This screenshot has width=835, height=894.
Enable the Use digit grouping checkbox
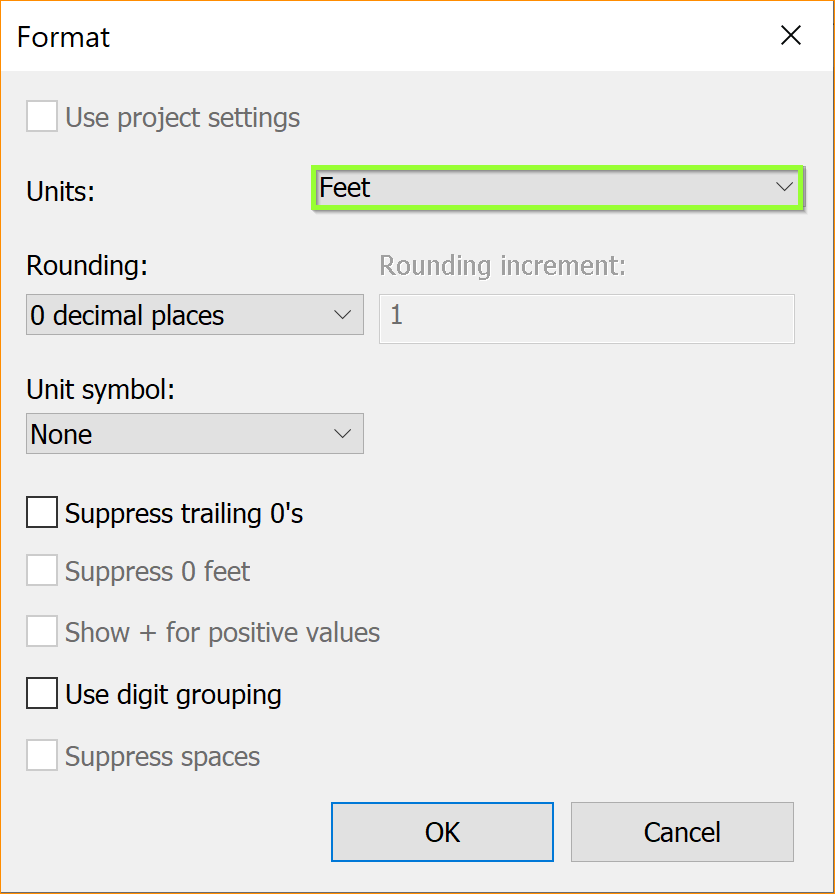pos(42,693)
